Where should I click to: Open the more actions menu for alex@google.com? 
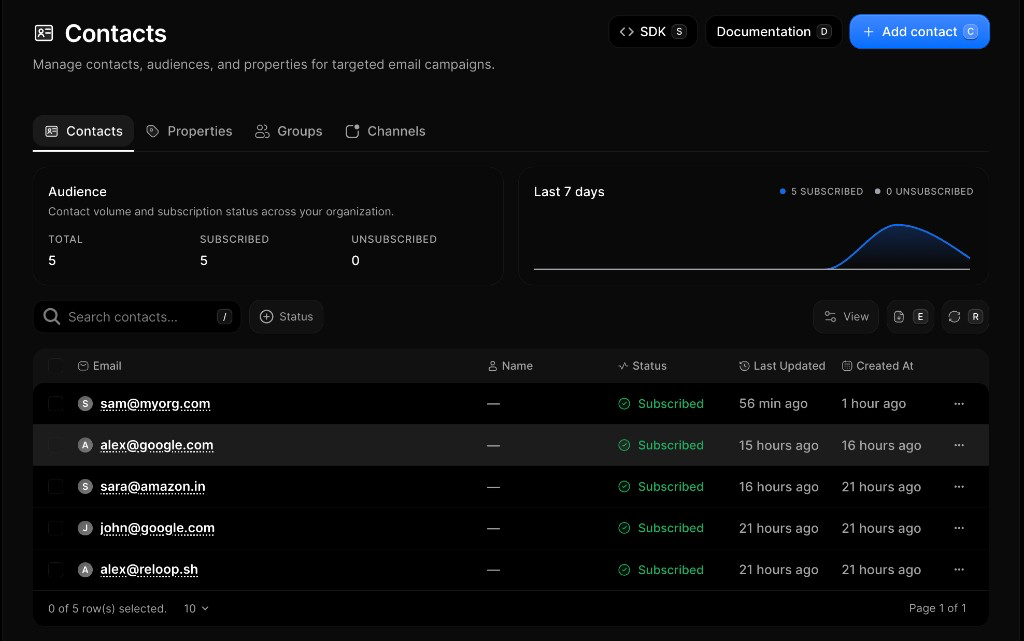pos(959,445)
